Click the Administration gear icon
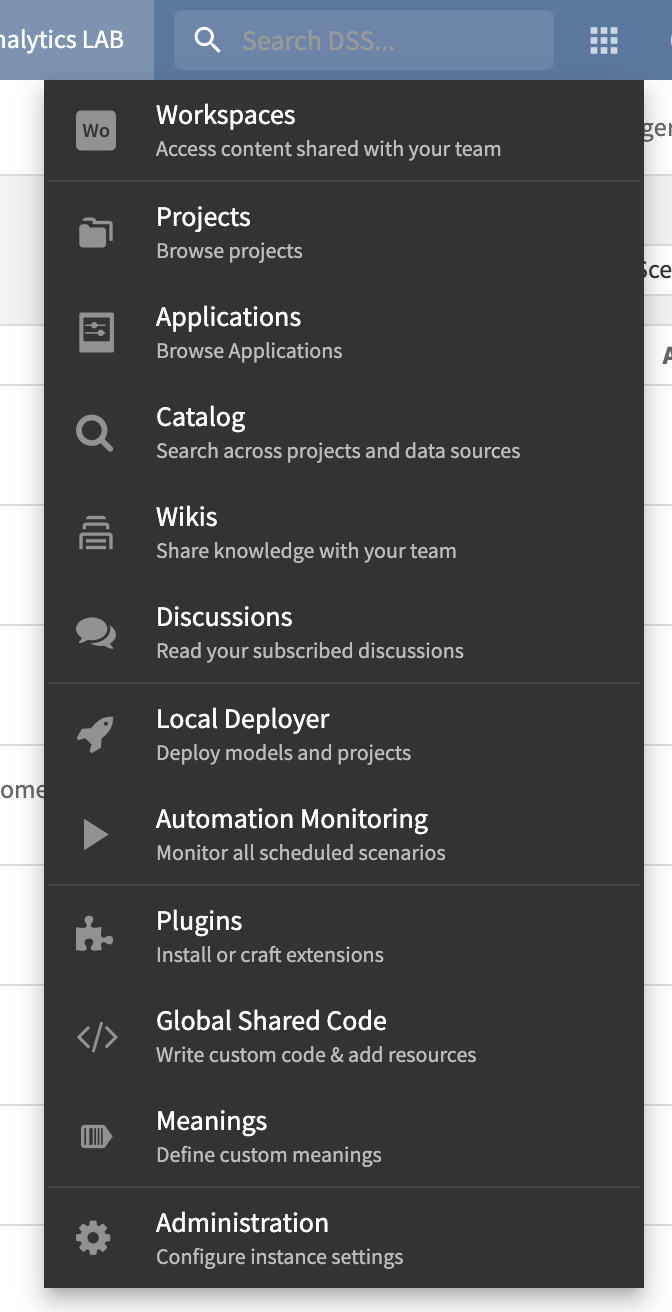The width and height of the screenshot is (672, 1312). pos(94,1239)
